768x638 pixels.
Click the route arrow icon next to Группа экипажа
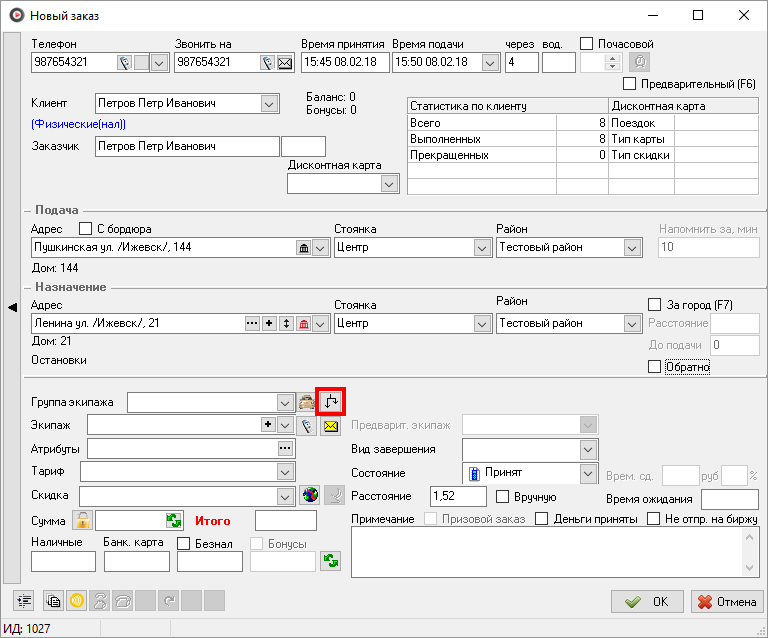pos(331,402)
